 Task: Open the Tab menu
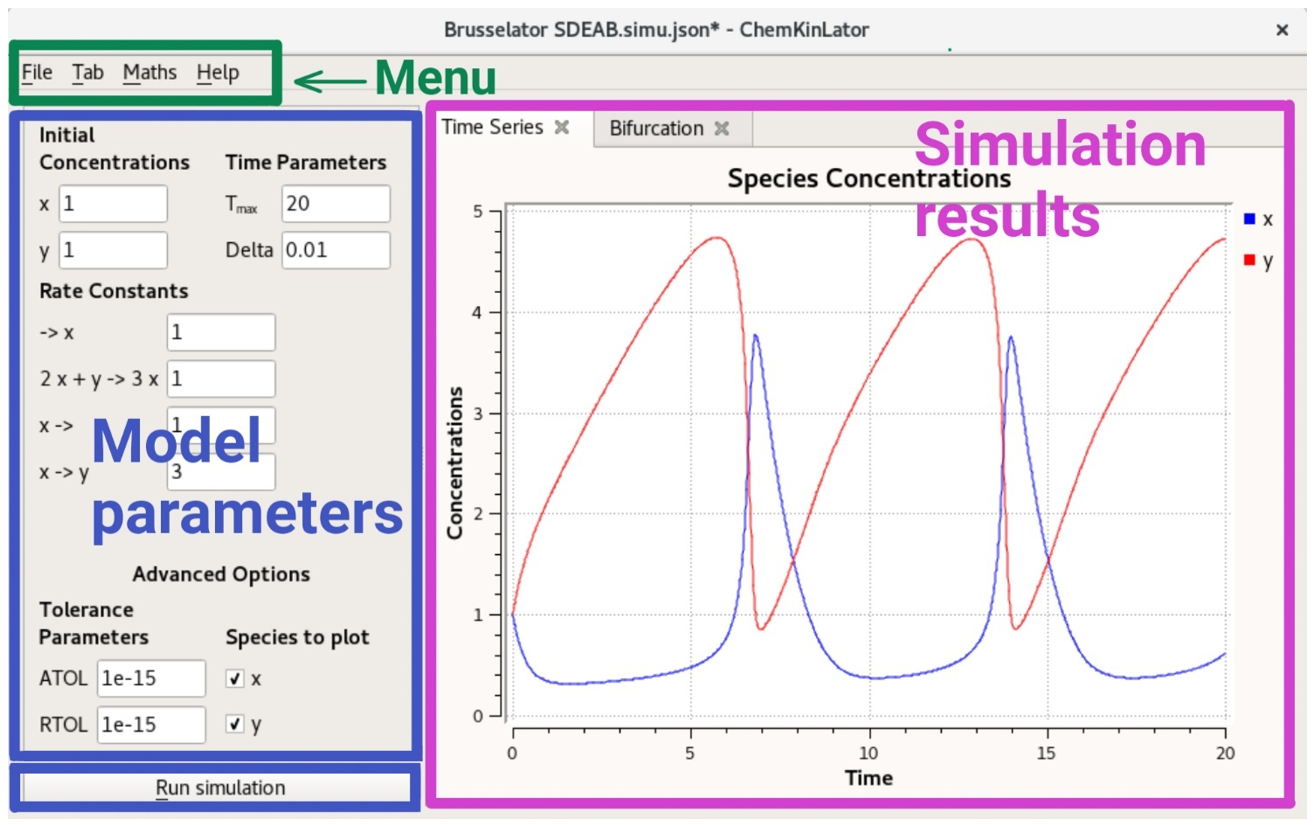86,72
